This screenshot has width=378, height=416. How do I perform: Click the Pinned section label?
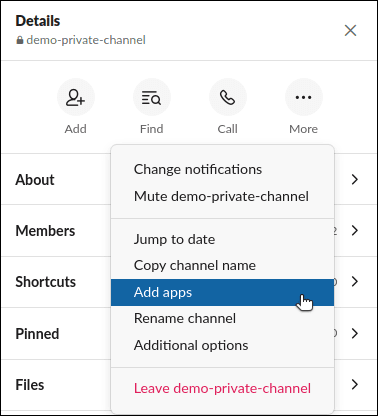37,334
